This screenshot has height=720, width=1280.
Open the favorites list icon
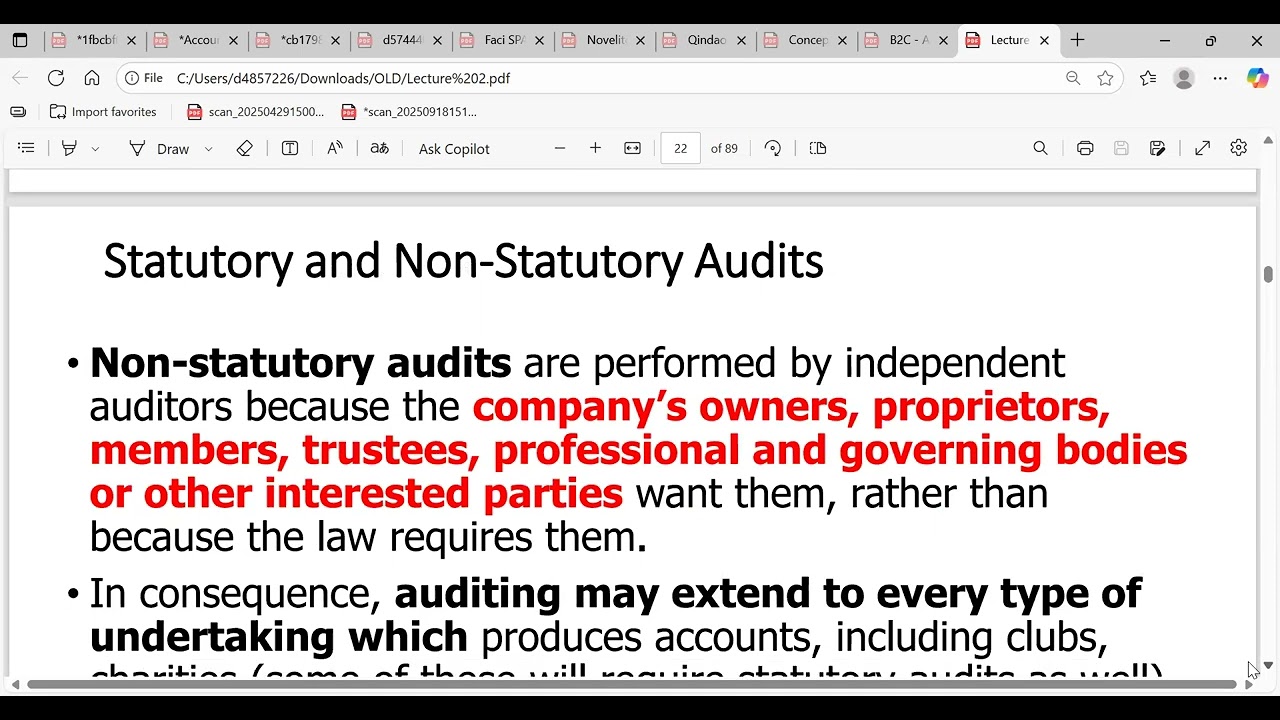[1148, 78]
